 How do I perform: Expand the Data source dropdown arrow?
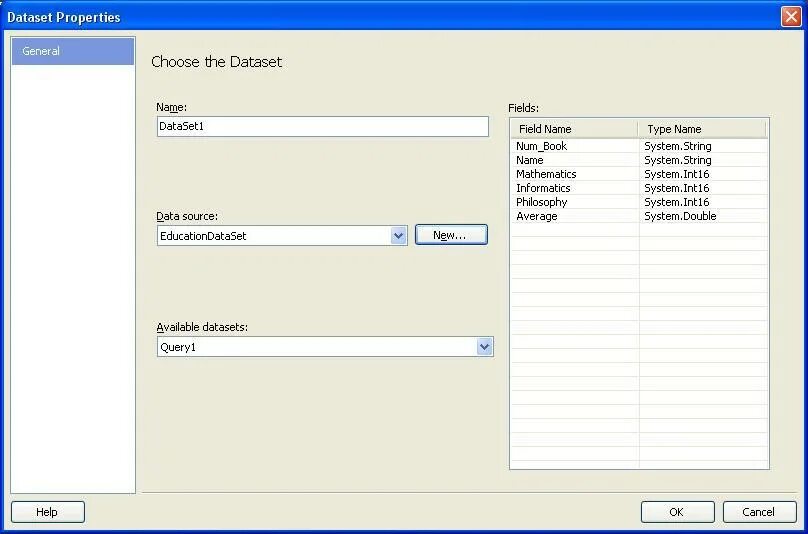[x=398, y=236]
